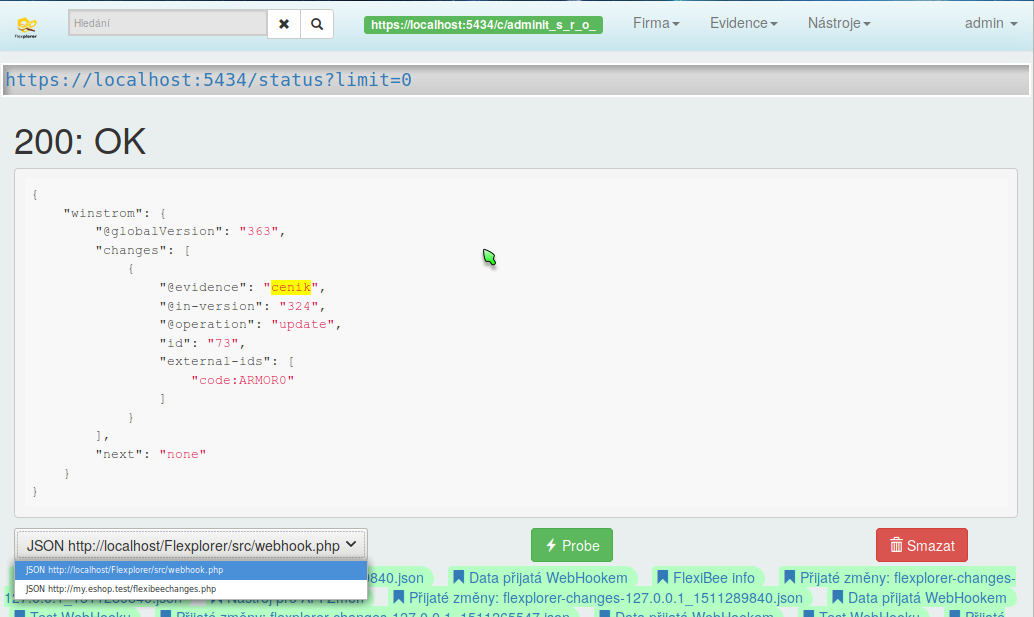1034x617 pixels.
Task: Select the "code:ARMOR0" external id value
Action: pos(243,380)
